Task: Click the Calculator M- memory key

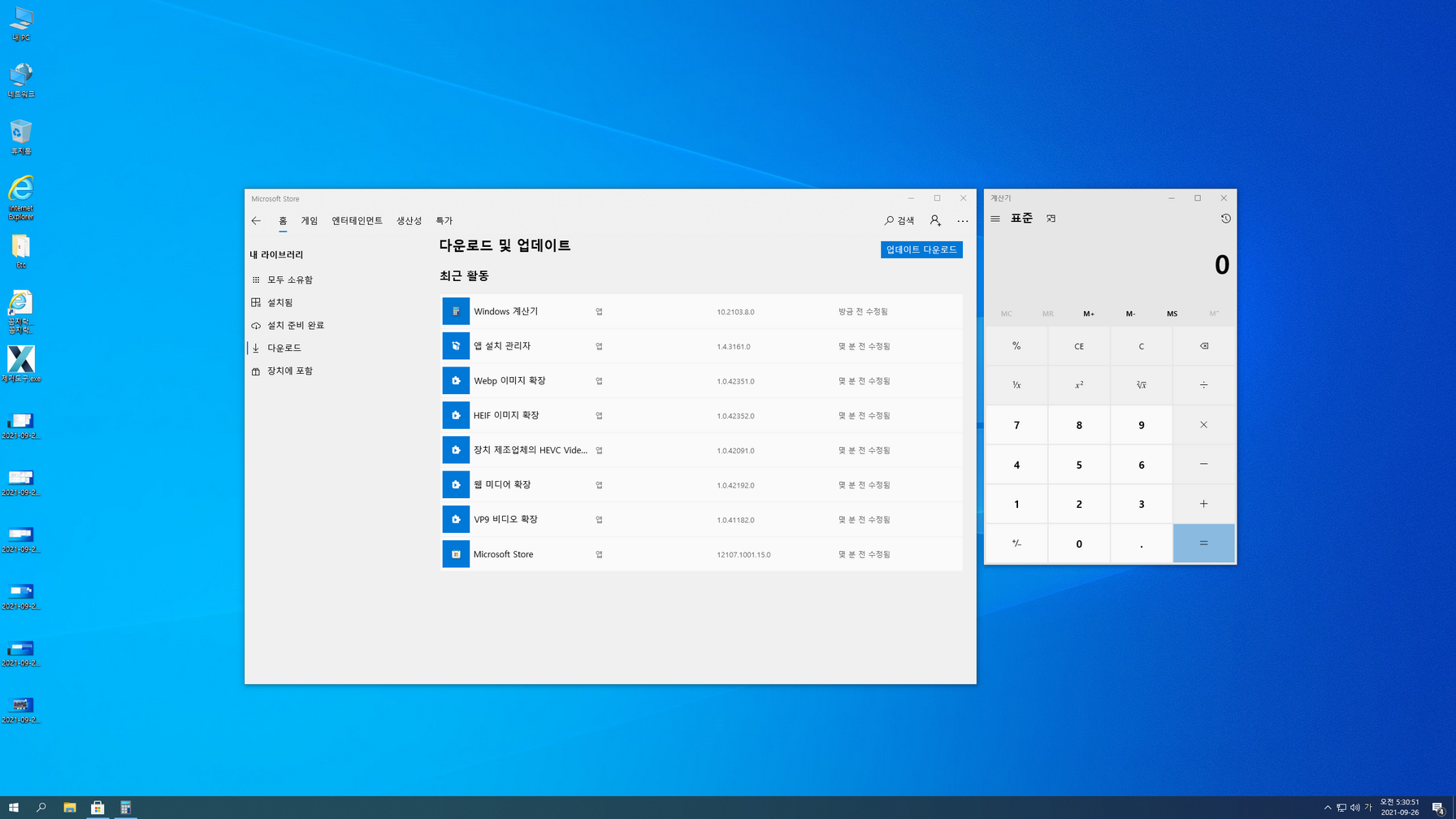Action: click(x=1130, y=314)
